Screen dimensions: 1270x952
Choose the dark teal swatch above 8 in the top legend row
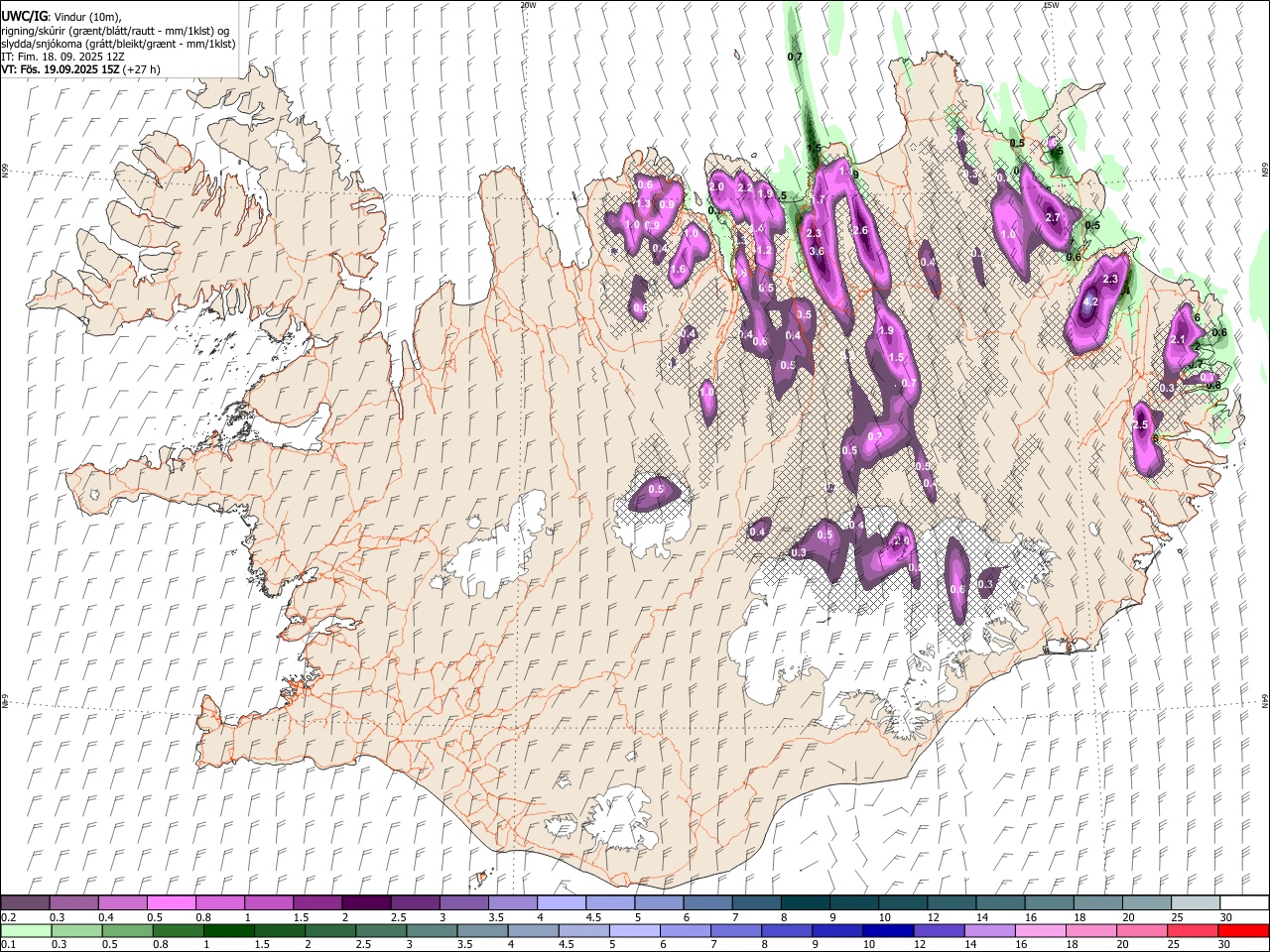[805, 903]
